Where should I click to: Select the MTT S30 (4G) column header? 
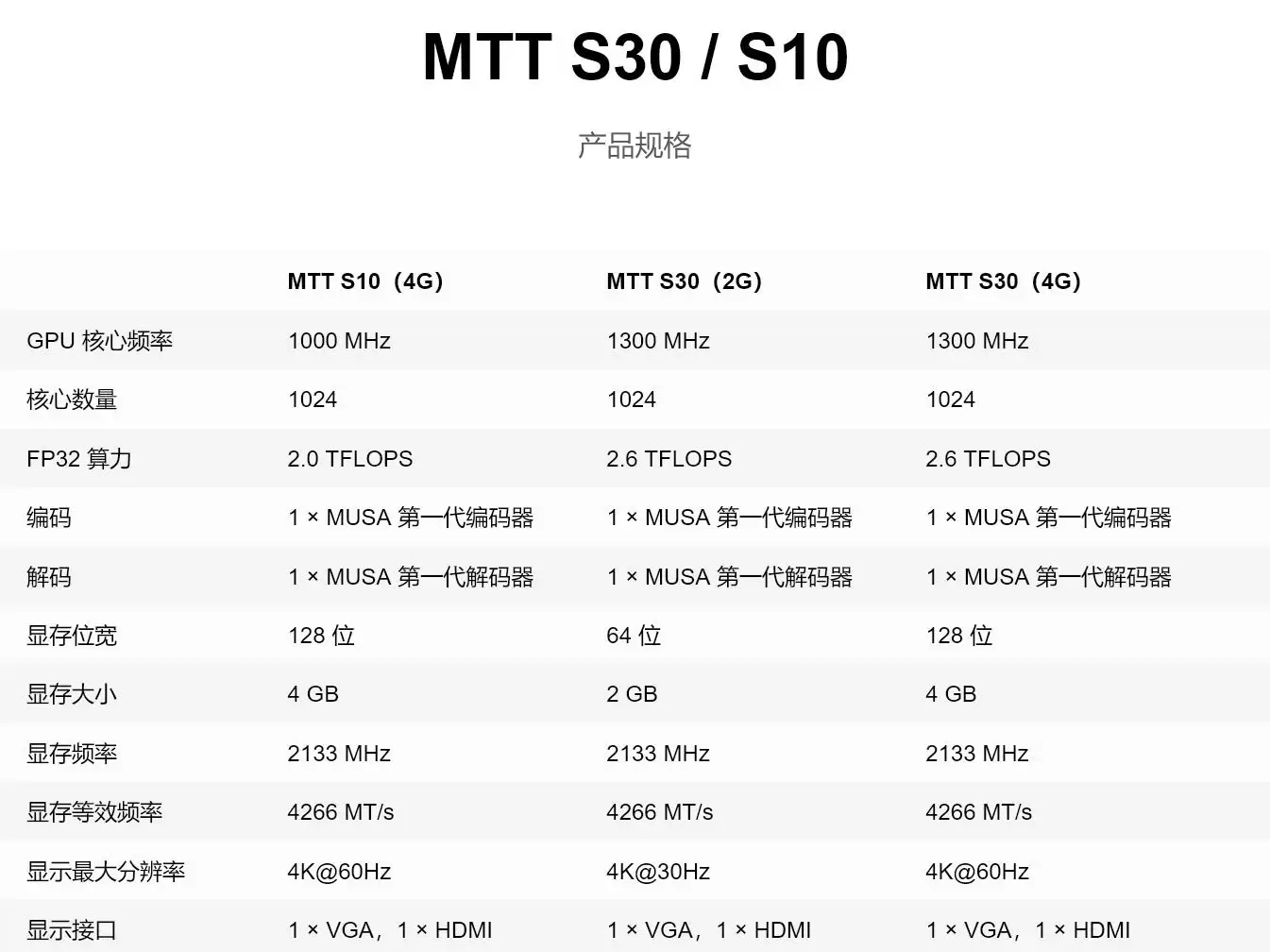tap(1003, 281)
